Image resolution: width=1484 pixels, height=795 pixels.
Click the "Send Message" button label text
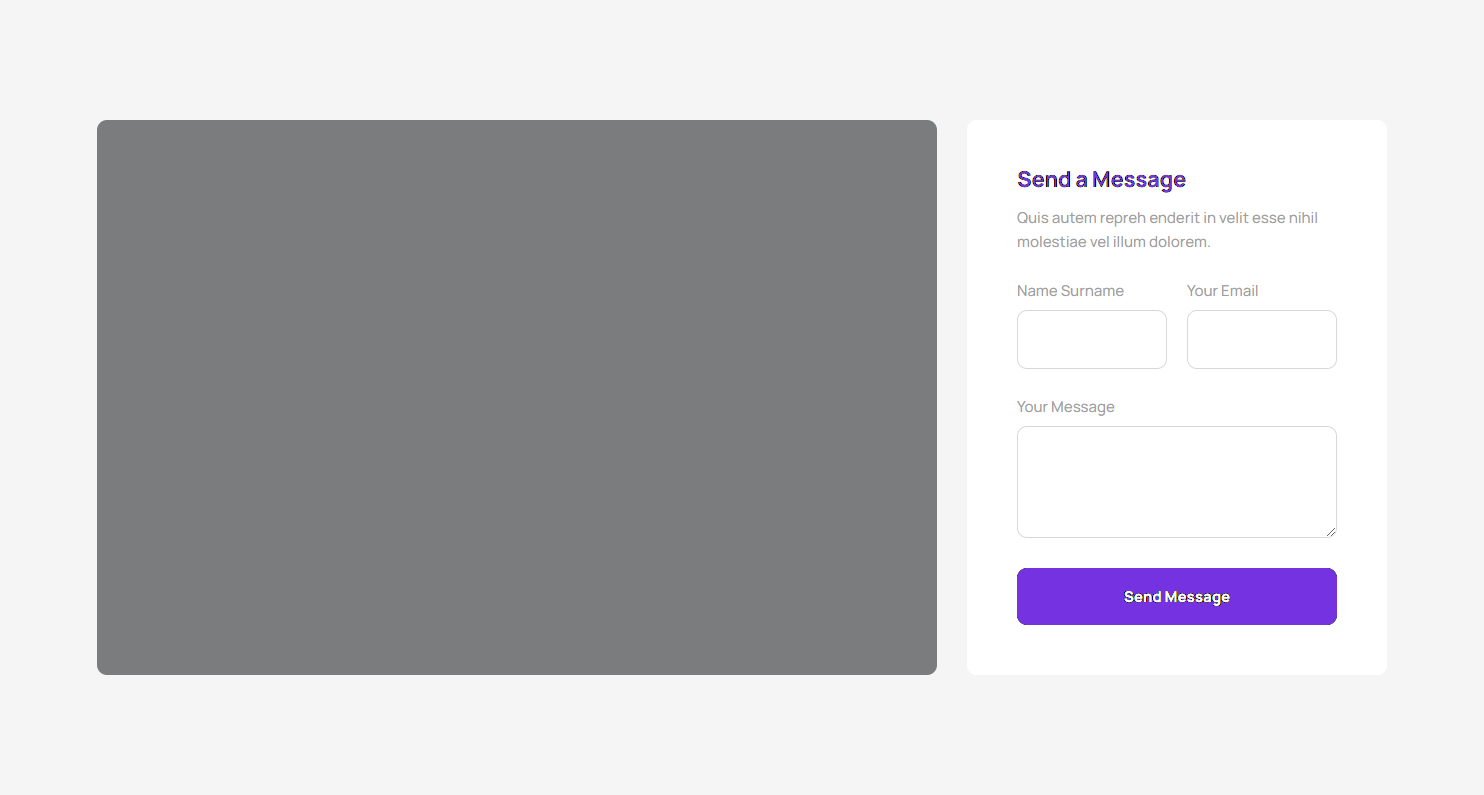click(x=1176, y=597)
